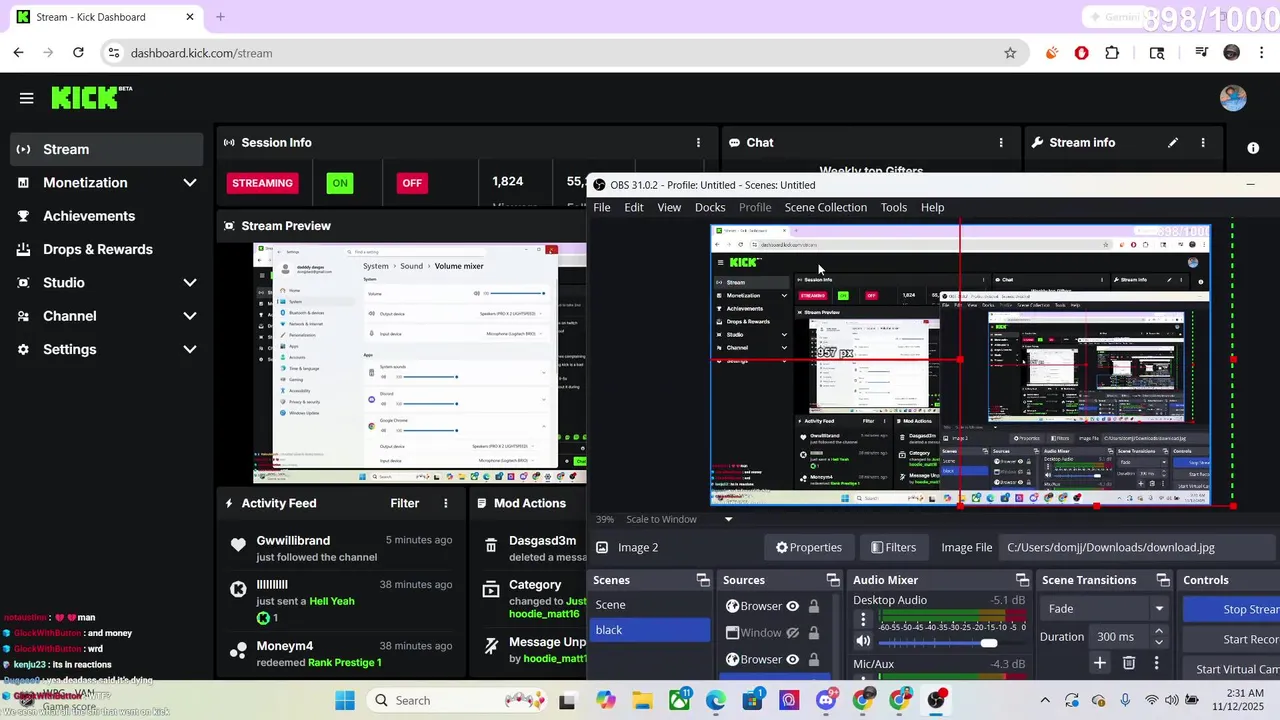Expand the Channel sidebar section
This screenshot has width=1280, height=720.
[x=190, y=316]
